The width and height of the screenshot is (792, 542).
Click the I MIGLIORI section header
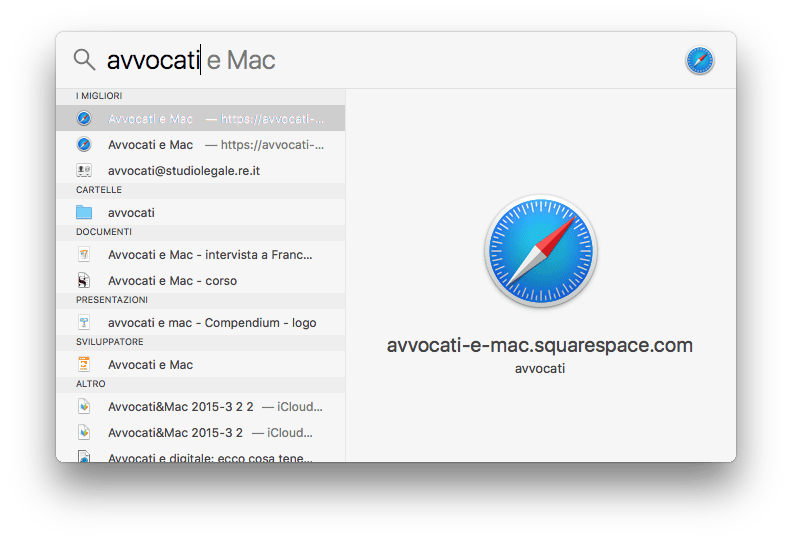click(x=99, y=96)
